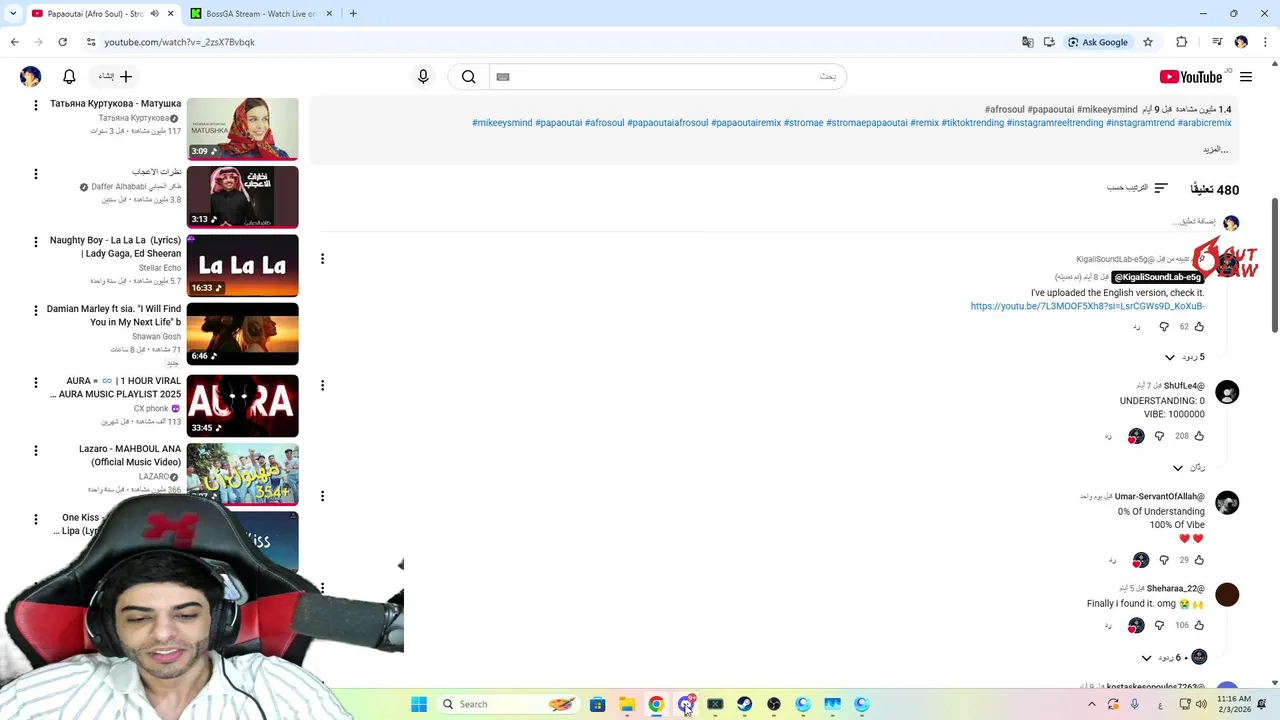The height and width of the screenshot is (720, 1280).
Task: Open Steam from the taskbar
Action: point(744,704)
